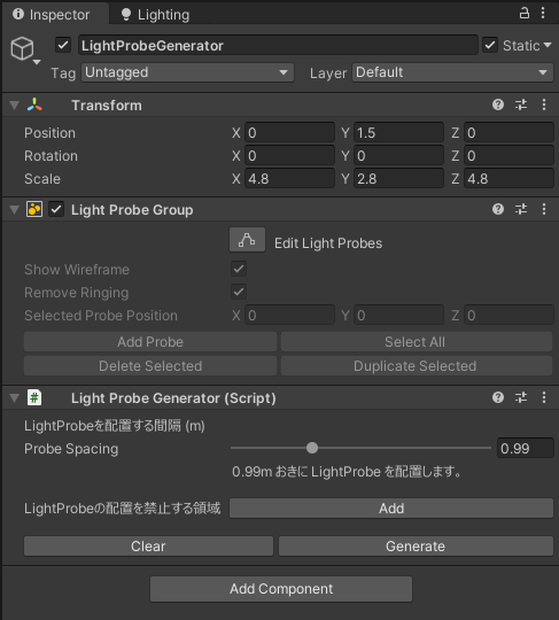Click the Scale property label
Image resolution: width=559 pixels, height=620 pixels.
point(42,179)
